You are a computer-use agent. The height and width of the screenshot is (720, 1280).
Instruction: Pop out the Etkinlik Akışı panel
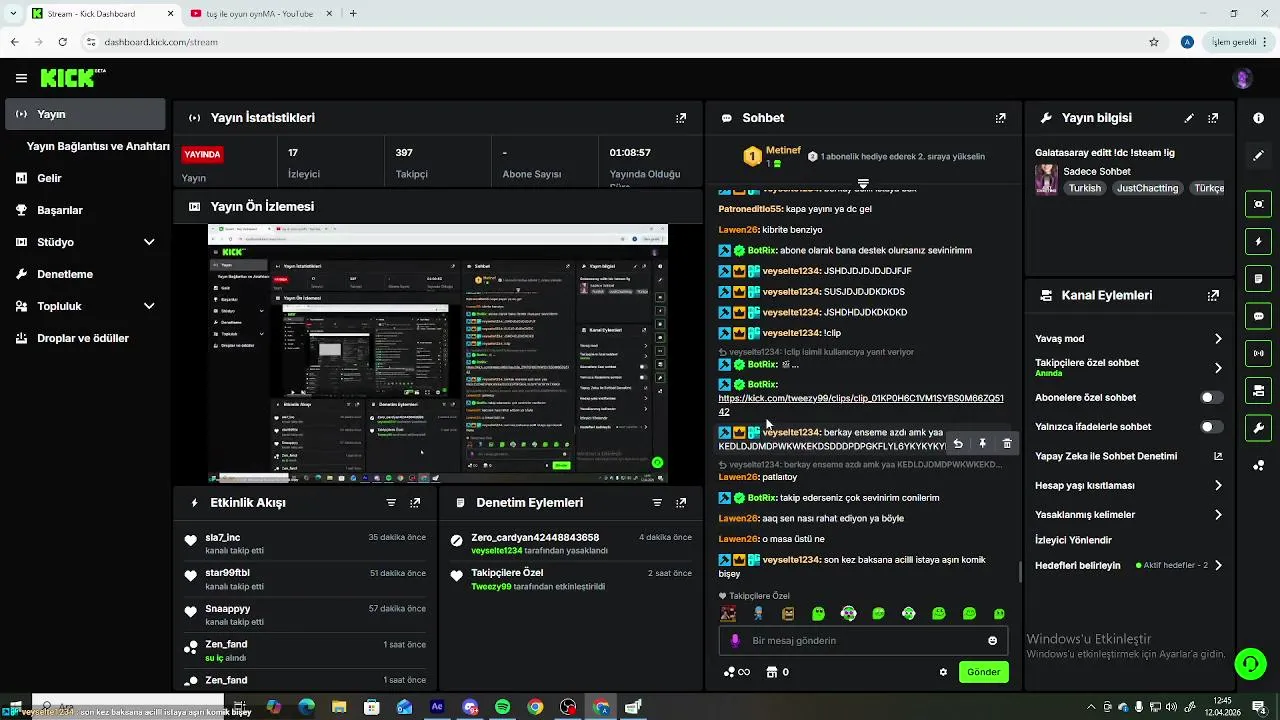point(415,503)
